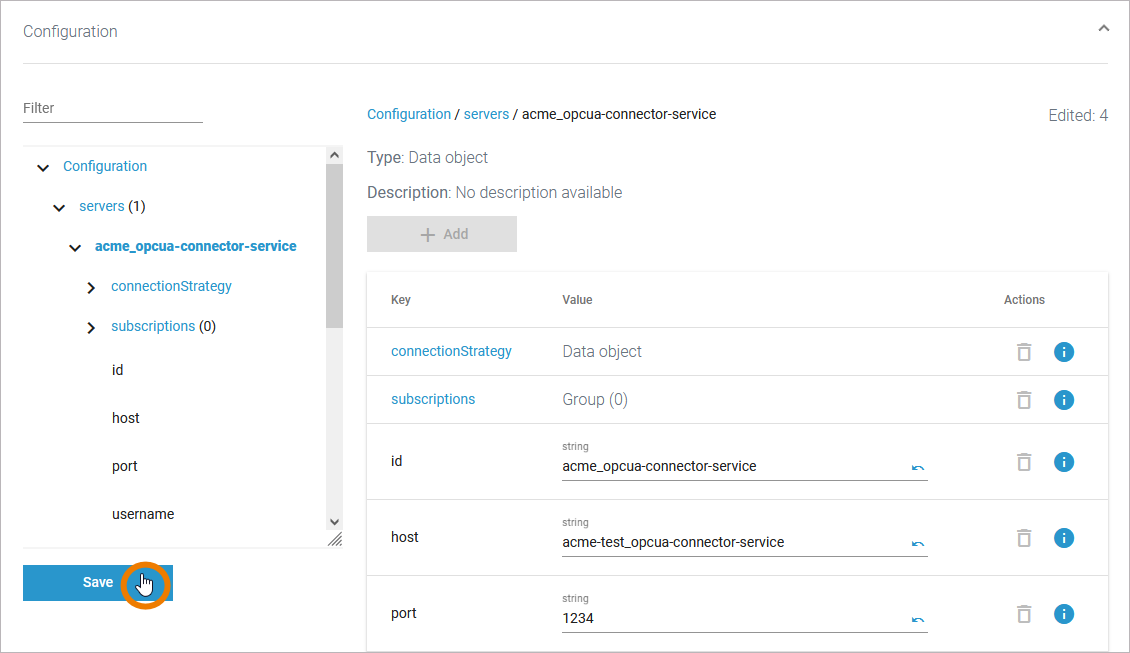Click the Filter input field
Viewport: 1130px width, 653px height.
(x=112, y=108)
